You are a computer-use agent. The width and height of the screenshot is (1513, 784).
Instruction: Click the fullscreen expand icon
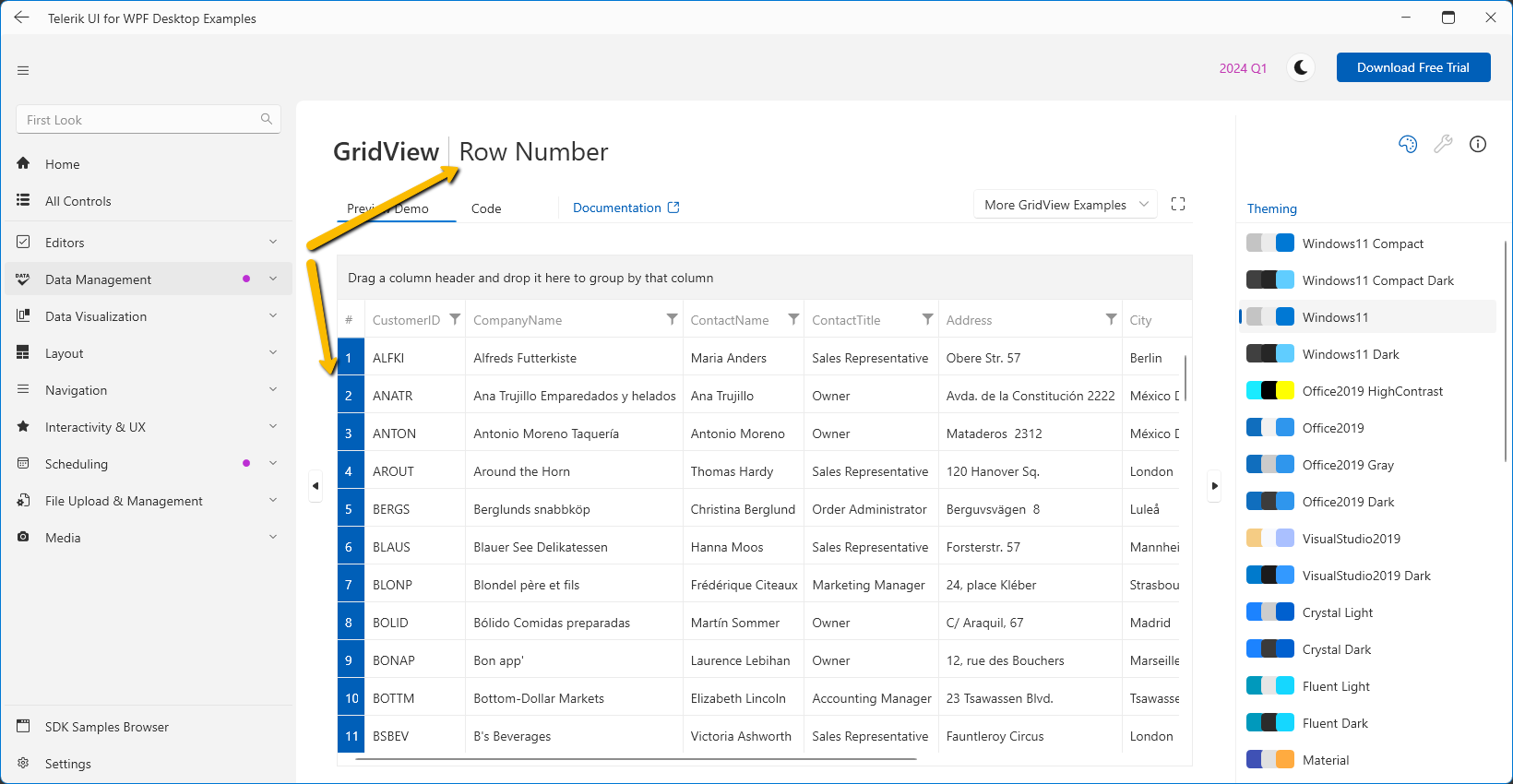(1178, 204)
